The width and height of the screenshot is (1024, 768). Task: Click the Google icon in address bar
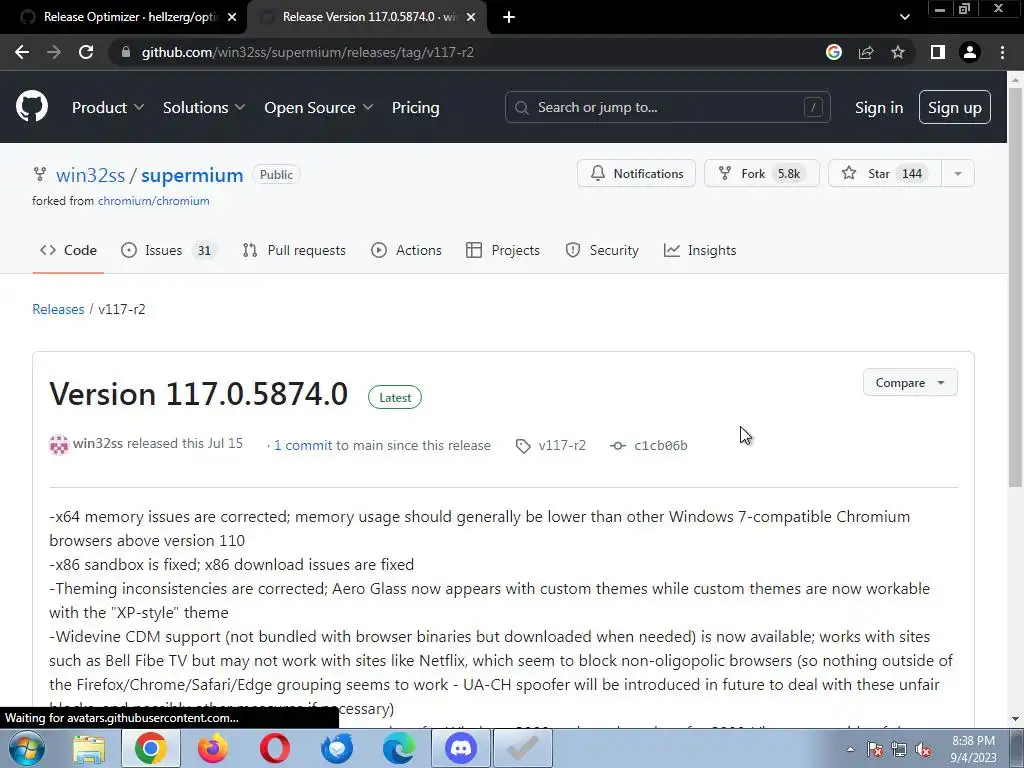[833, 52]
